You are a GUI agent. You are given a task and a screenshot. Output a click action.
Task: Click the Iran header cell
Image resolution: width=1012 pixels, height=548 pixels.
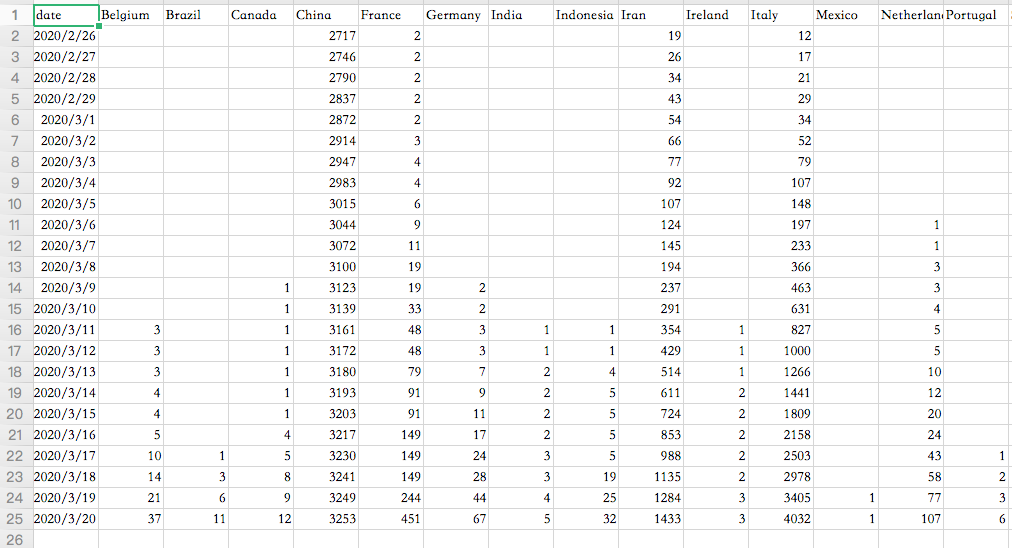[651, 15]
